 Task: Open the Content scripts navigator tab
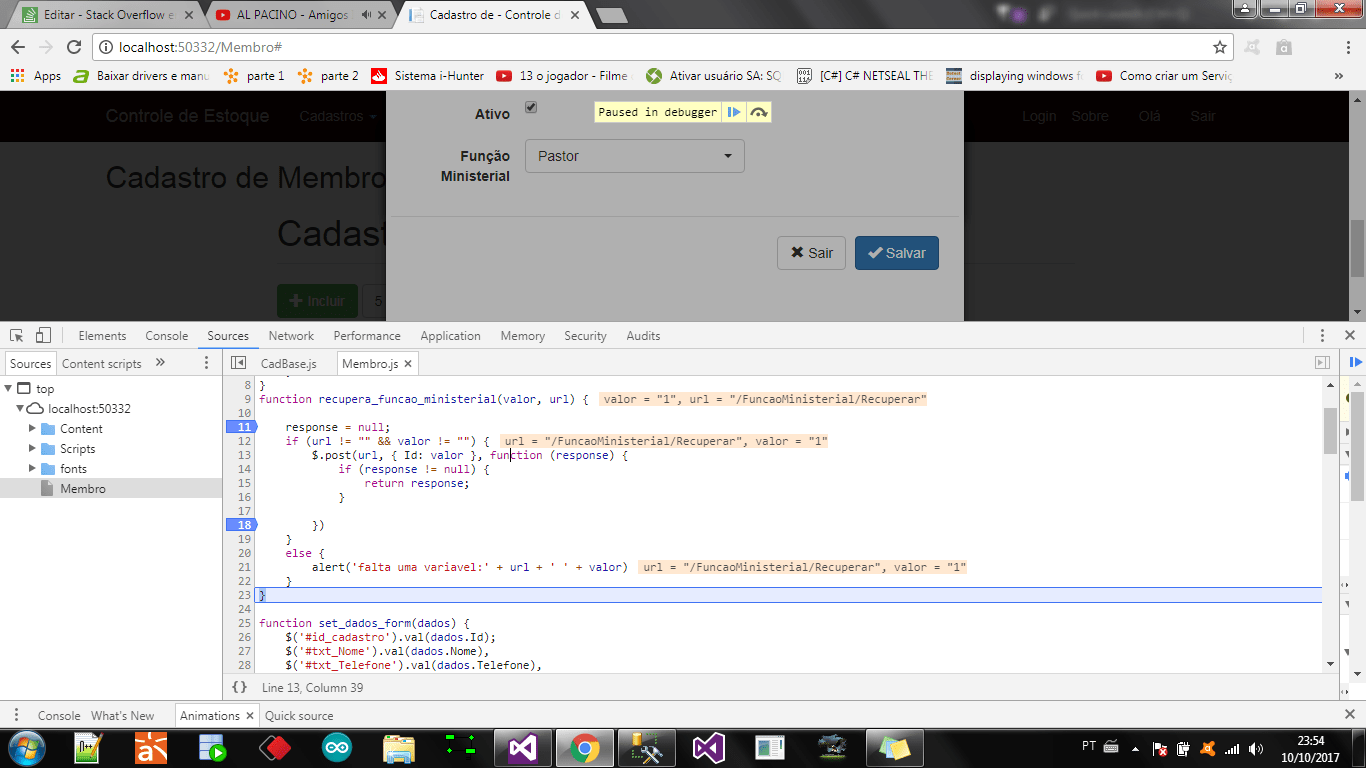tap(102, 364)
